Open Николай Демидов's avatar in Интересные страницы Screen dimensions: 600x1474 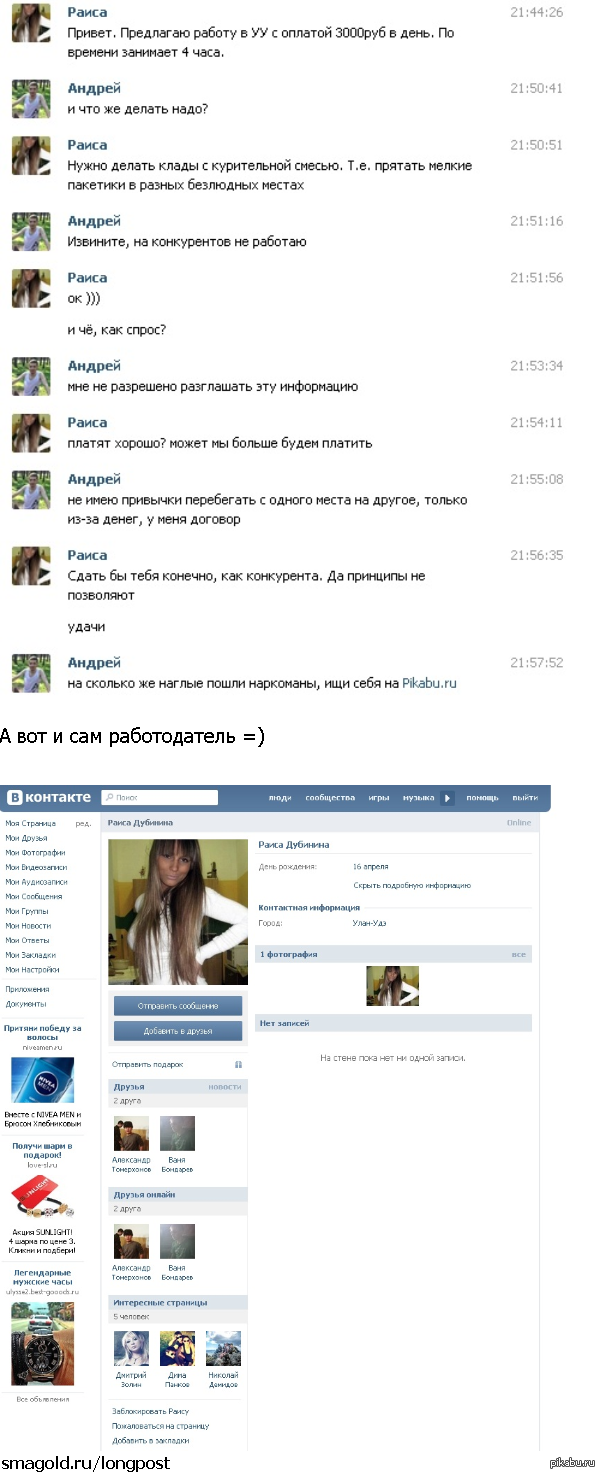click(223, 1348)
